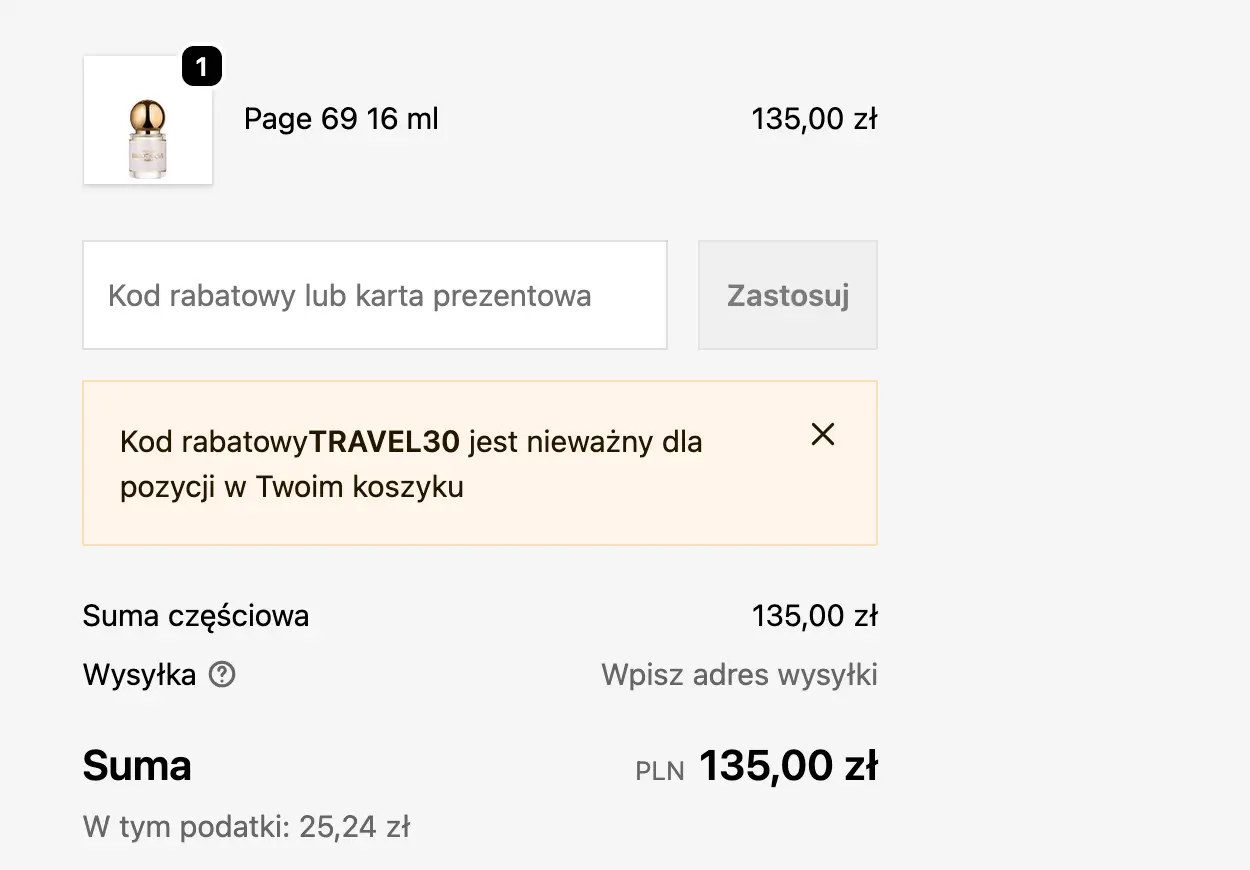The width and height of the screenshot is (1250, 870).
Task: Open the shipping help question-mark icon
Action: pos(222,675)
